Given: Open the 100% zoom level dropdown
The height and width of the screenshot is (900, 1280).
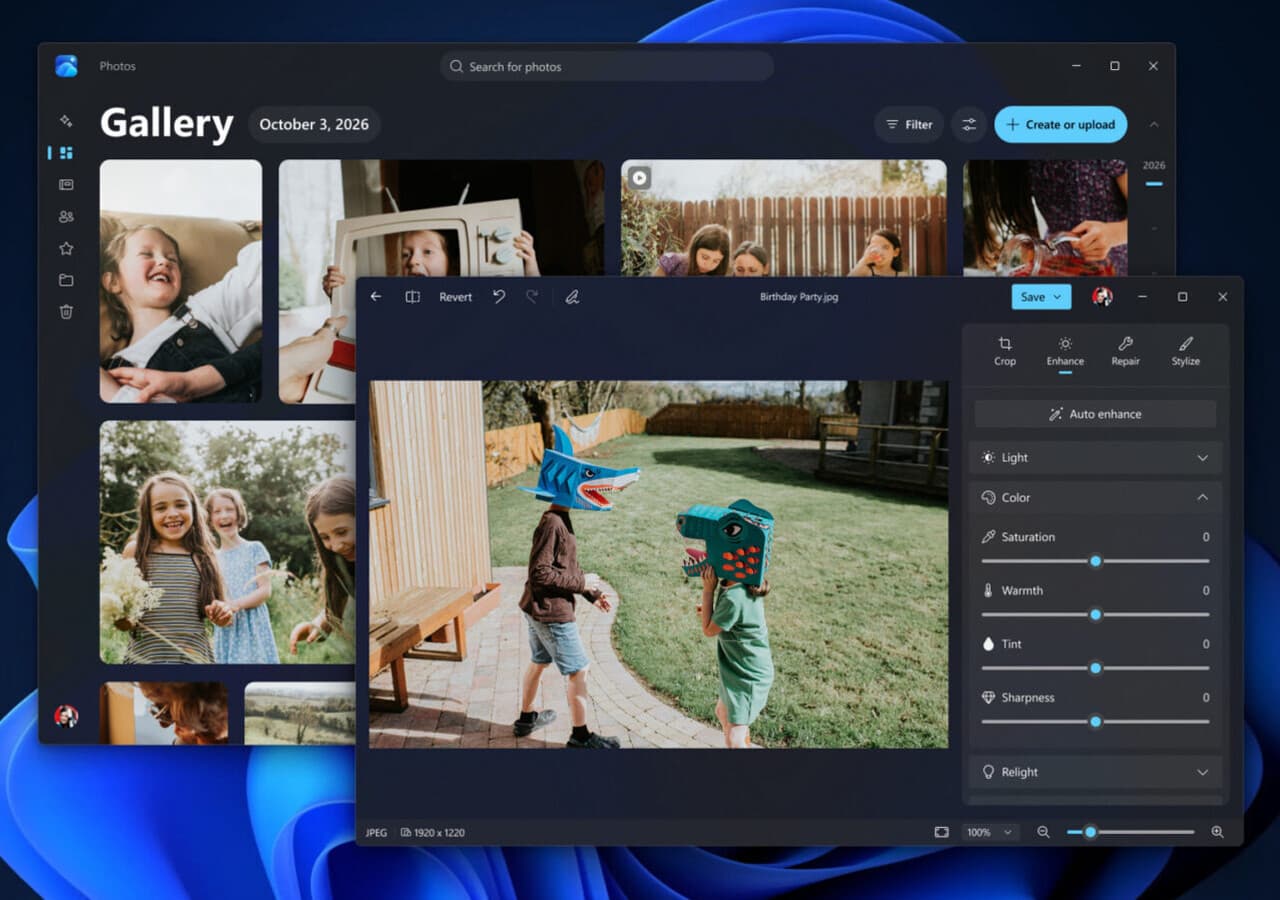Looking at the screenshot, I should (990, 832).
